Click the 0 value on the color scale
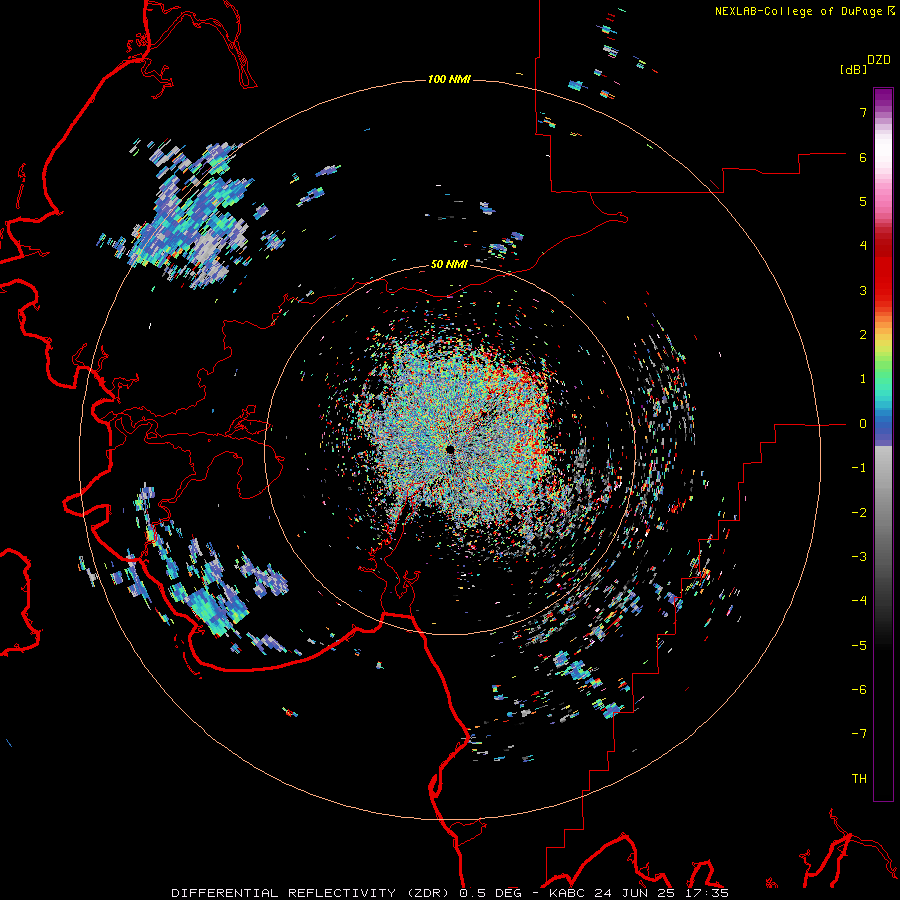This screenshot has width=900, height=900. [863, 424]
